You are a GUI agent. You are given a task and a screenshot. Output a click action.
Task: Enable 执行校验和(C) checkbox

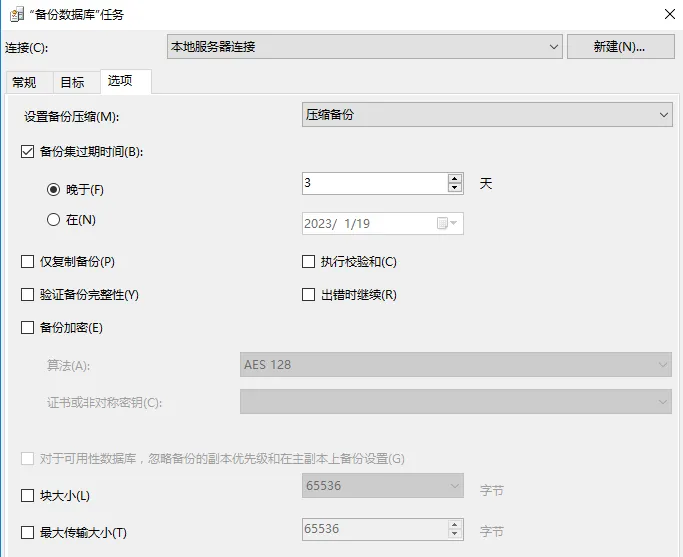coord(308,262)
